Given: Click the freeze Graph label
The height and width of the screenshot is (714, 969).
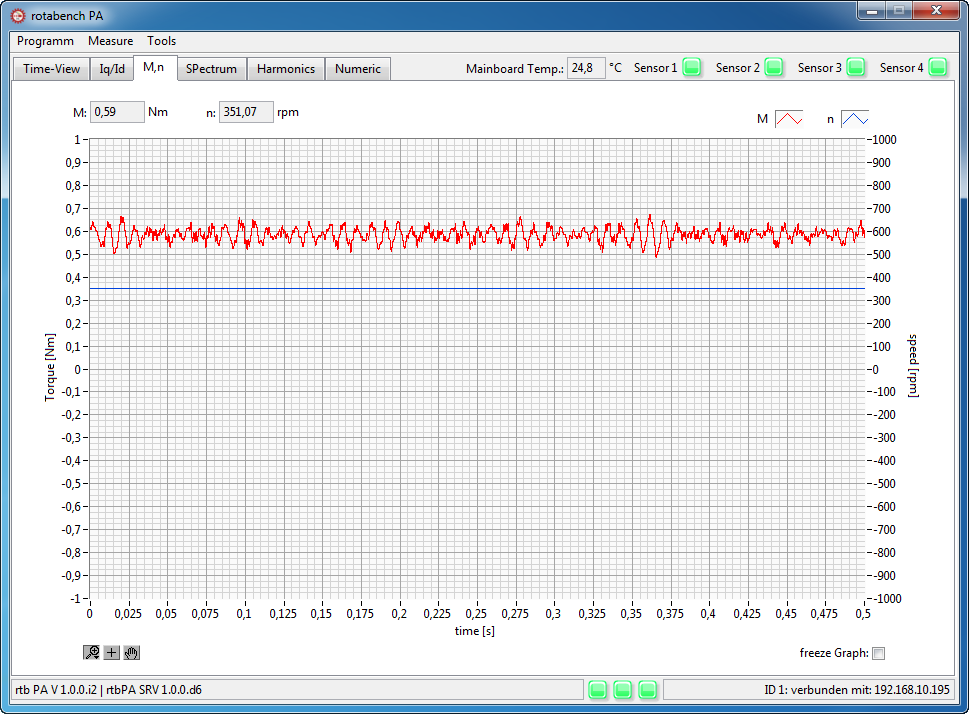Looking at the screenshot, I should pyautogui.click(x=834, y=653).
